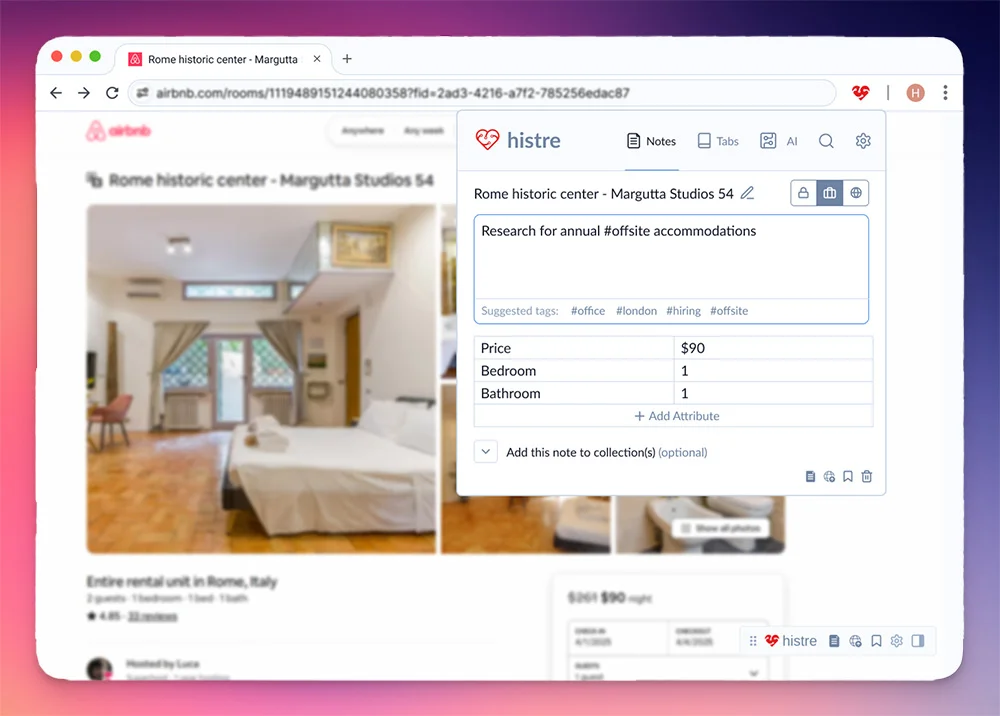Click the note text area
This screenshot has height=716, width=1000.
click(x=671, y=258)
